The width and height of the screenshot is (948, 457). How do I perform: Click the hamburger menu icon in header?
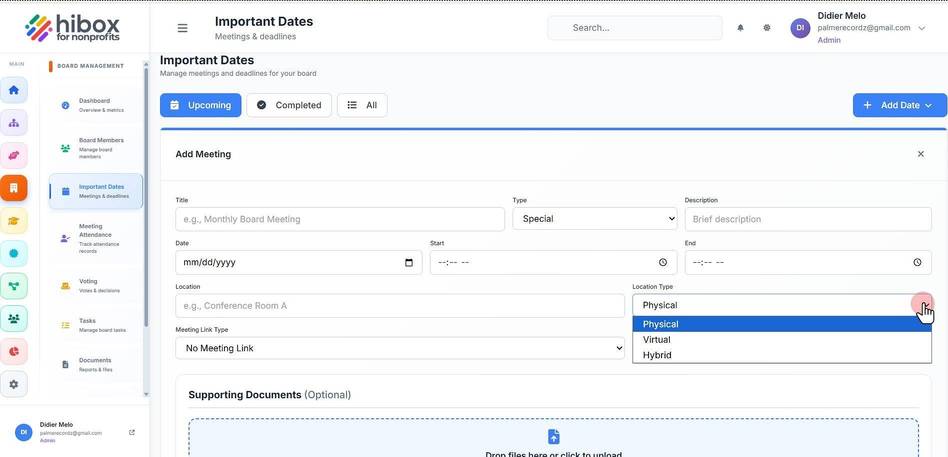click(183, 28)
